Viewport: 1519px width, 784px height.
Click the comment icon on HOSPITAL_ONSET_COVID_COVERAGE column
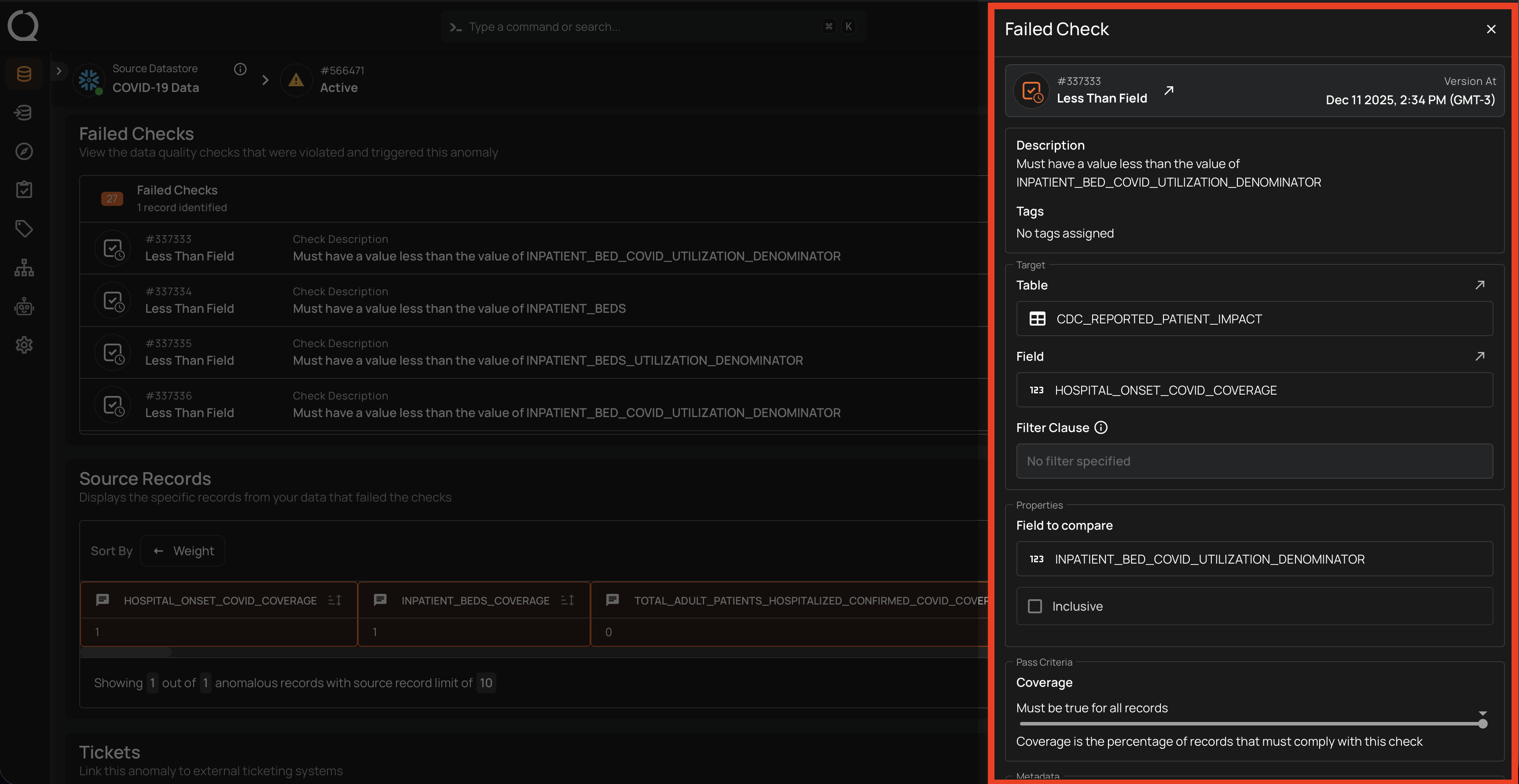(x=103, y=600)
